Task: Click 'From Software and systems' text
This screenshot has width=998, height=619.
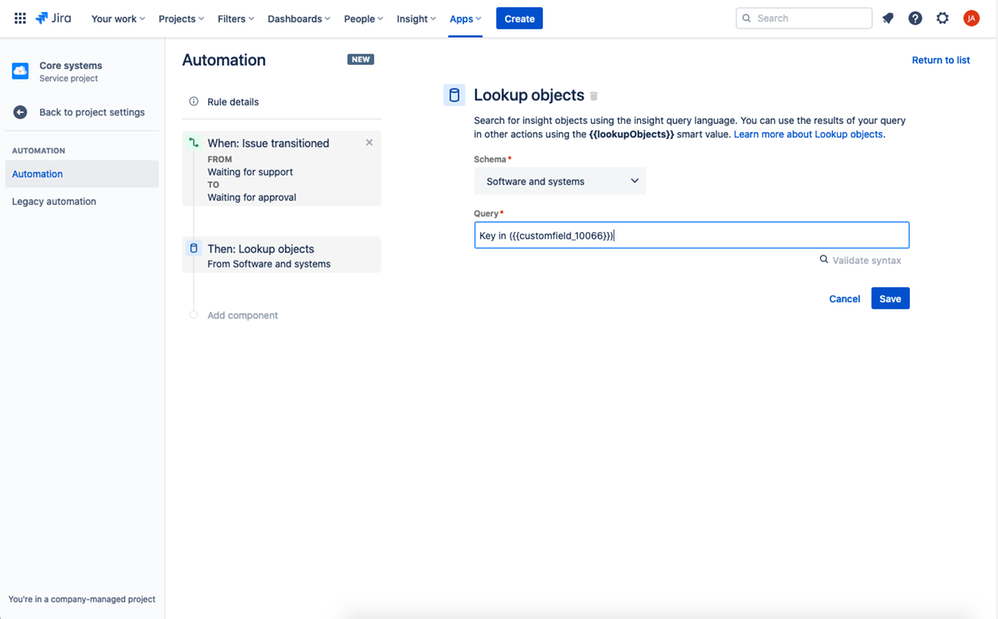Action: [269, 264]
